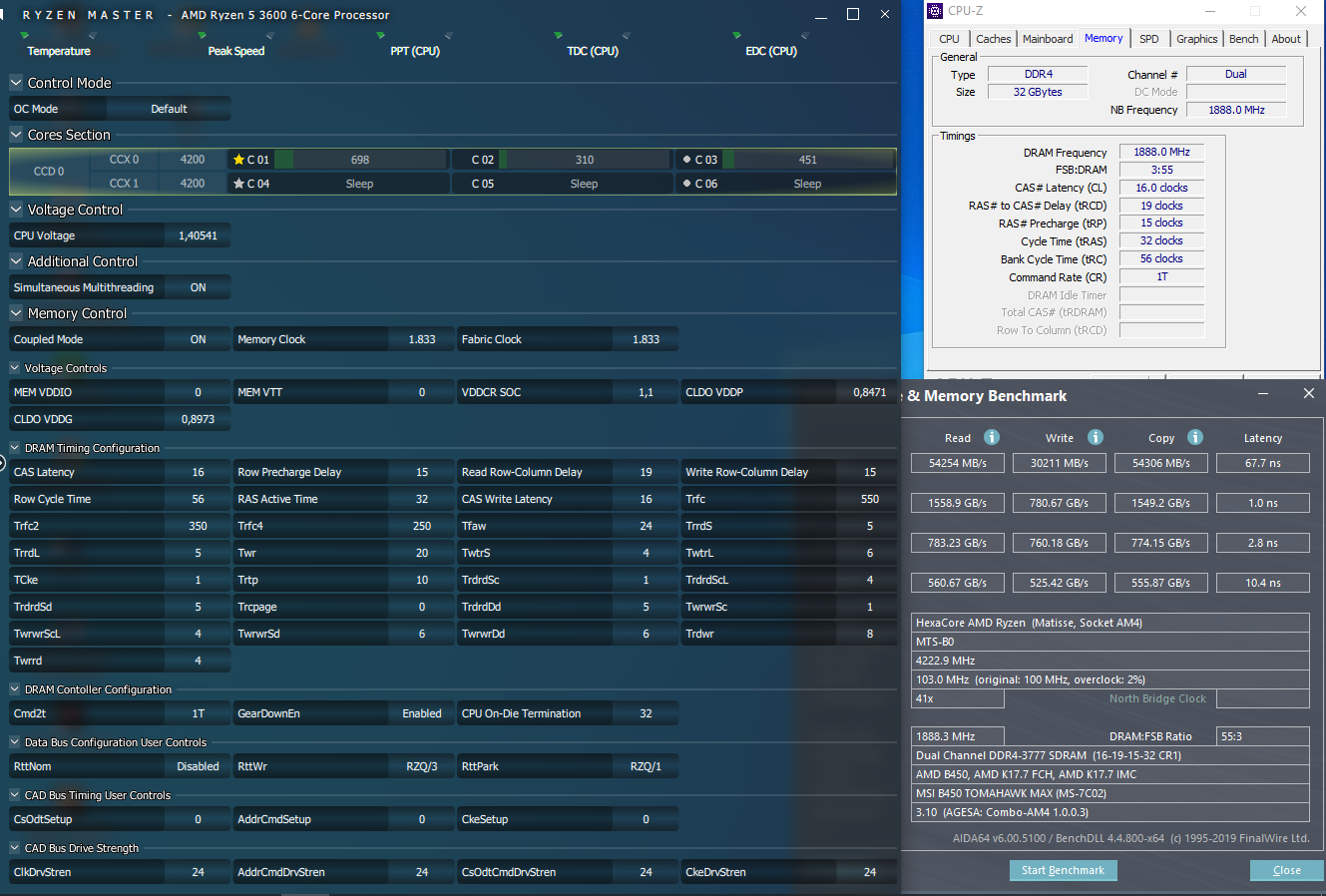The image size is (1326, 896).
Task: Toggle GearDownEn Enabled value
Action: [422, 713]
